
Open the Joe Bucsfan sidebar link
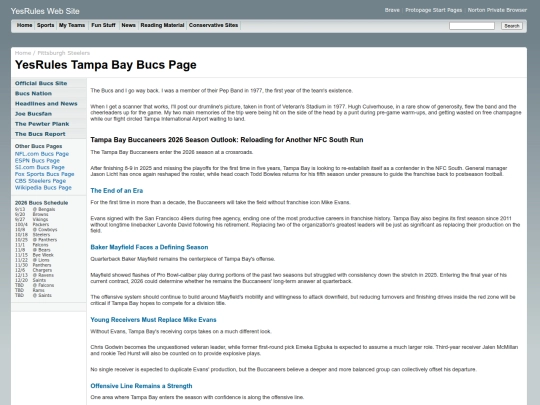(x=33, y=114)
